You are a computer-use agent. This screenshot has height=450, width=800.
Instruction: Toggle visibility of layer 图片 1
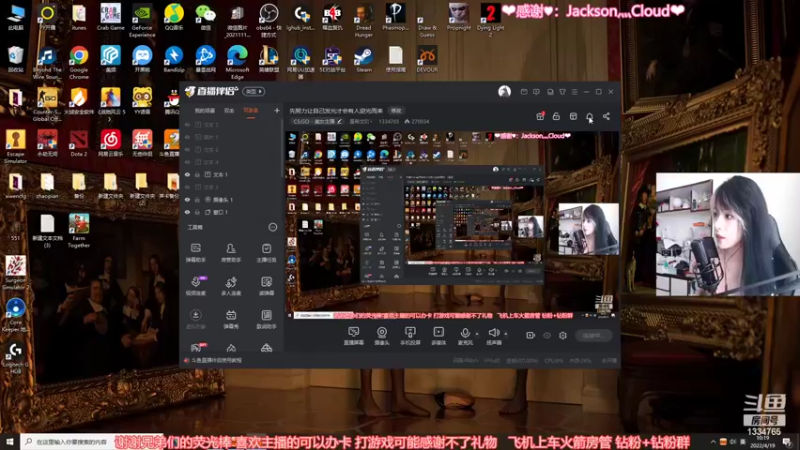tap(187, 137)
